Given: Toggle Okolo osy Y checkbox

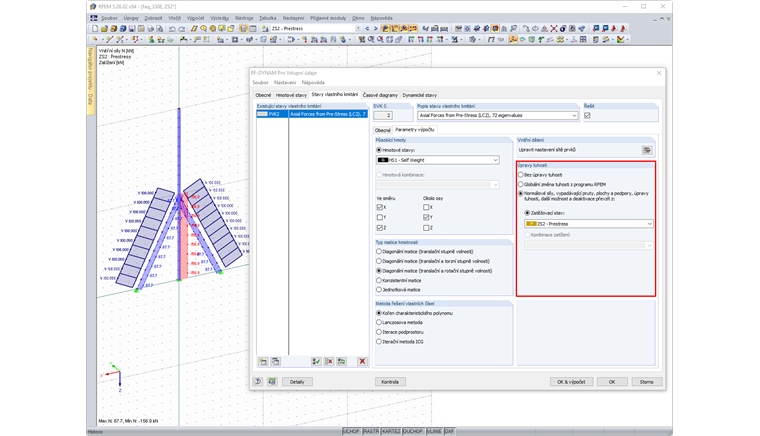Looking at the screenshot, I should [x=426, y=218].
